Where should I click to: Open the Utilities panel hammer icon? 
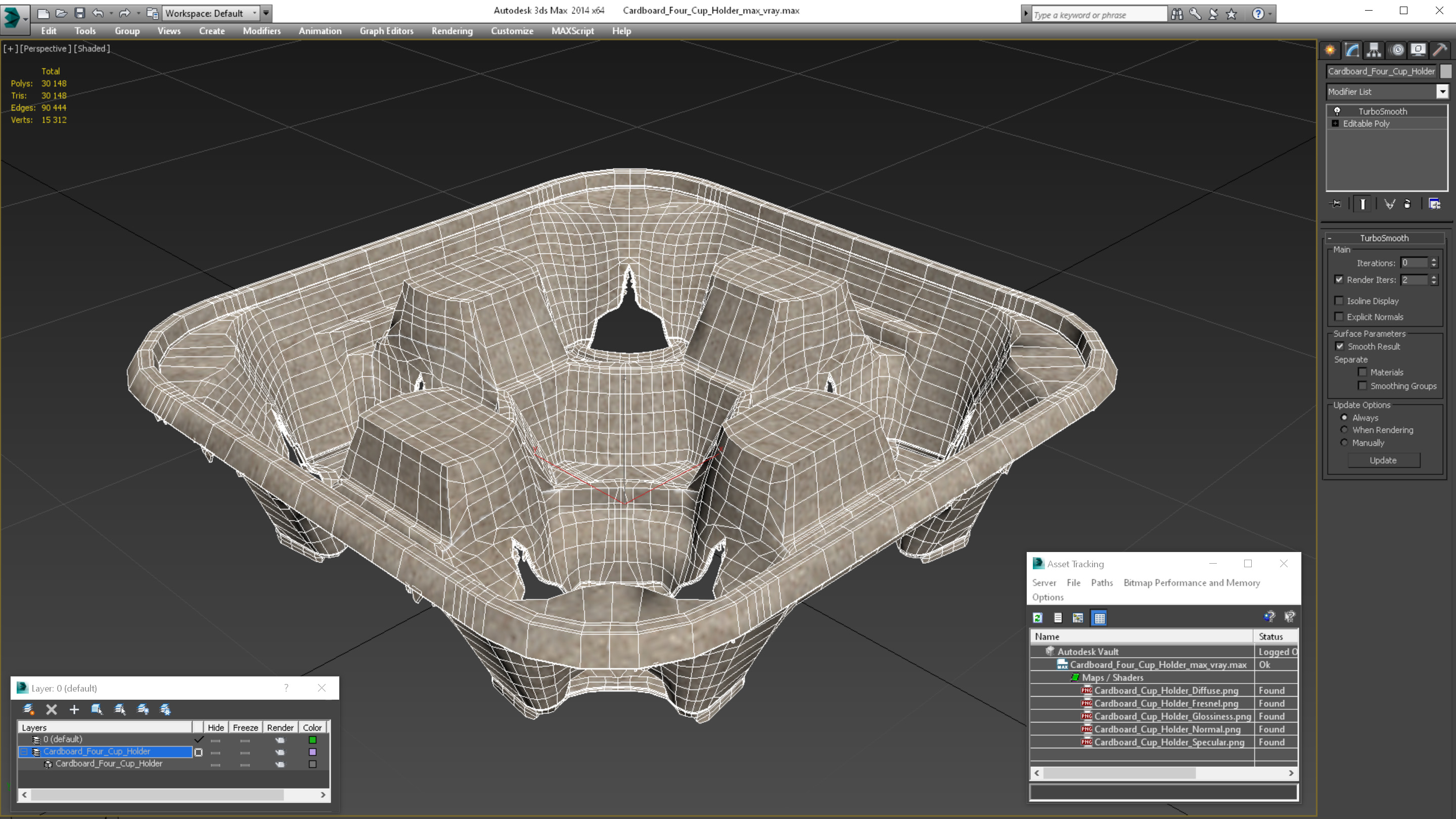pos(1440,50)
